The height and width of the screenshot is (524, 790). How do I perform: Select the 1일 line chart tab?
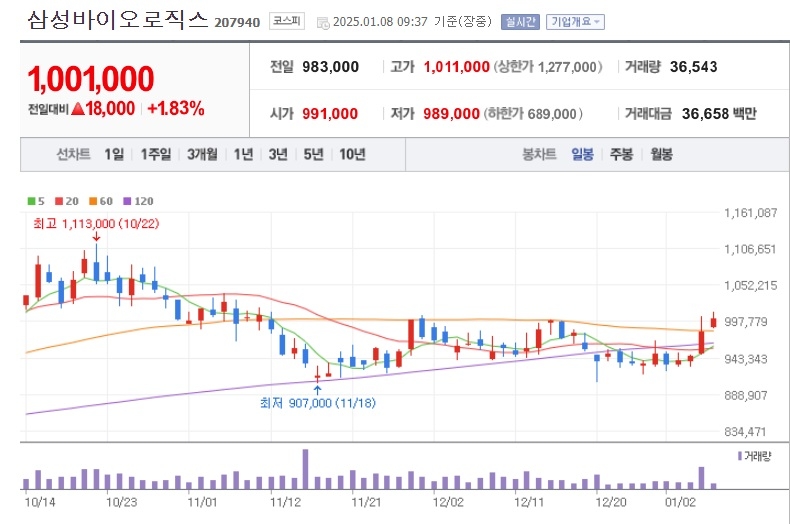pos(114,154)
